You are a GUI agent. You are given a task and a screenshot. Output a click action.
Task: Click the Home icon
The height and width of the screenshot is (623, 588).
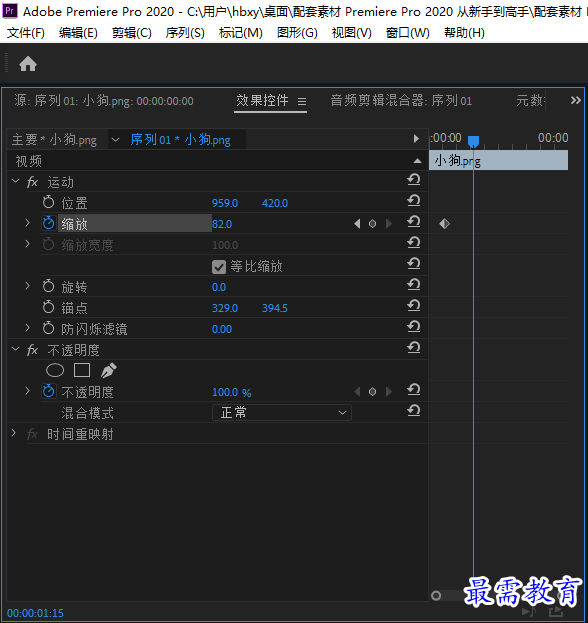pos(28,64)
